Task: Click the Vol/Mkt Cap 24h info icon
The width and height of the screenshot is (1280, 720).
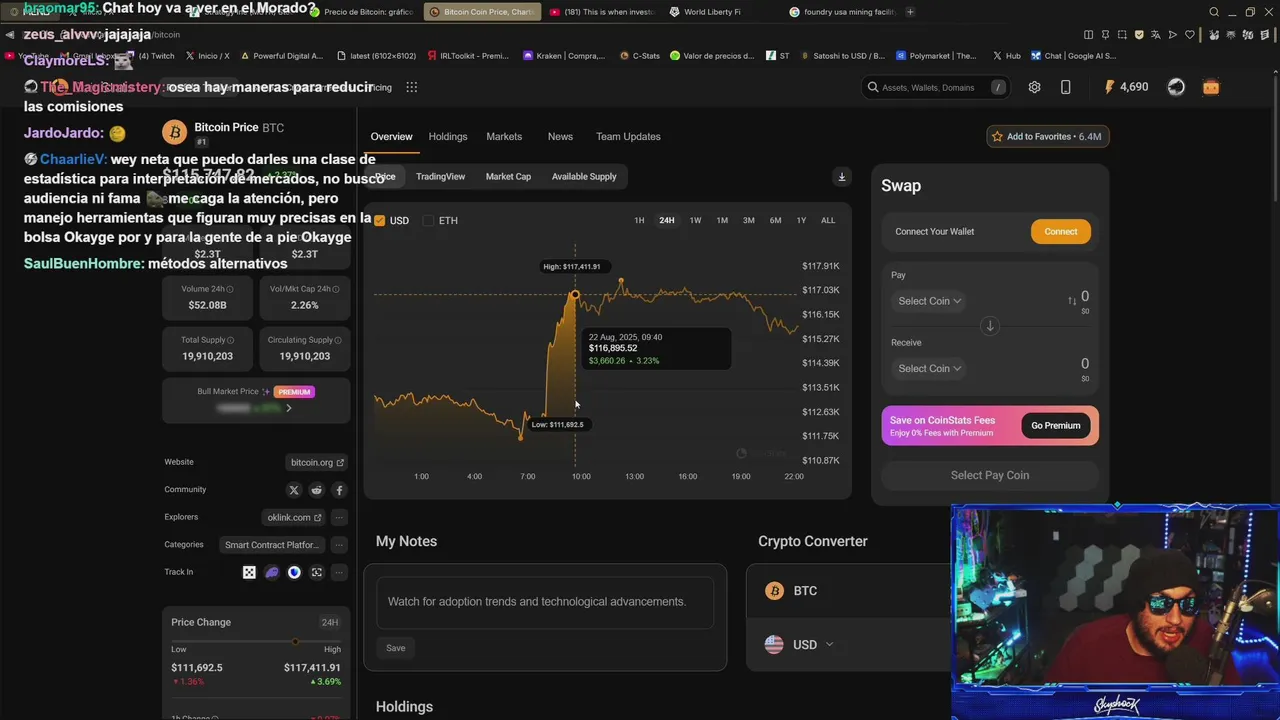Action: pyautogui.click(x=335, y=289)
